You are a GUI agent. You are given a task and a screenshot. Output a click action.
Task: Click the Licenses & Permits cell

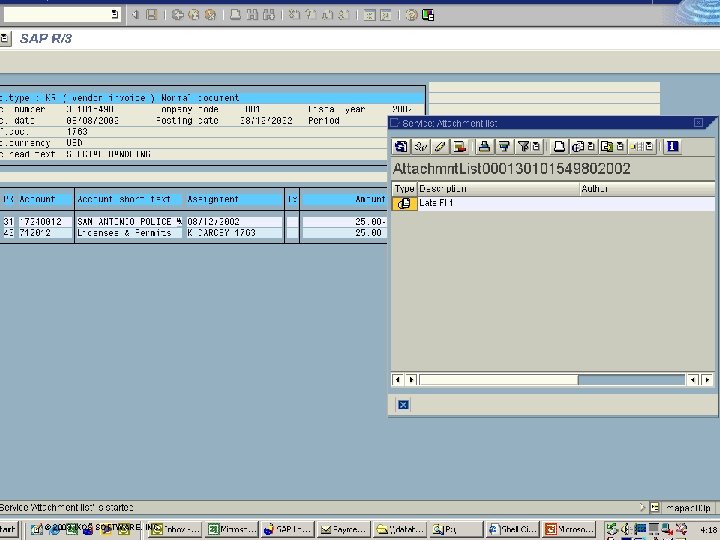tap(129, 233)
